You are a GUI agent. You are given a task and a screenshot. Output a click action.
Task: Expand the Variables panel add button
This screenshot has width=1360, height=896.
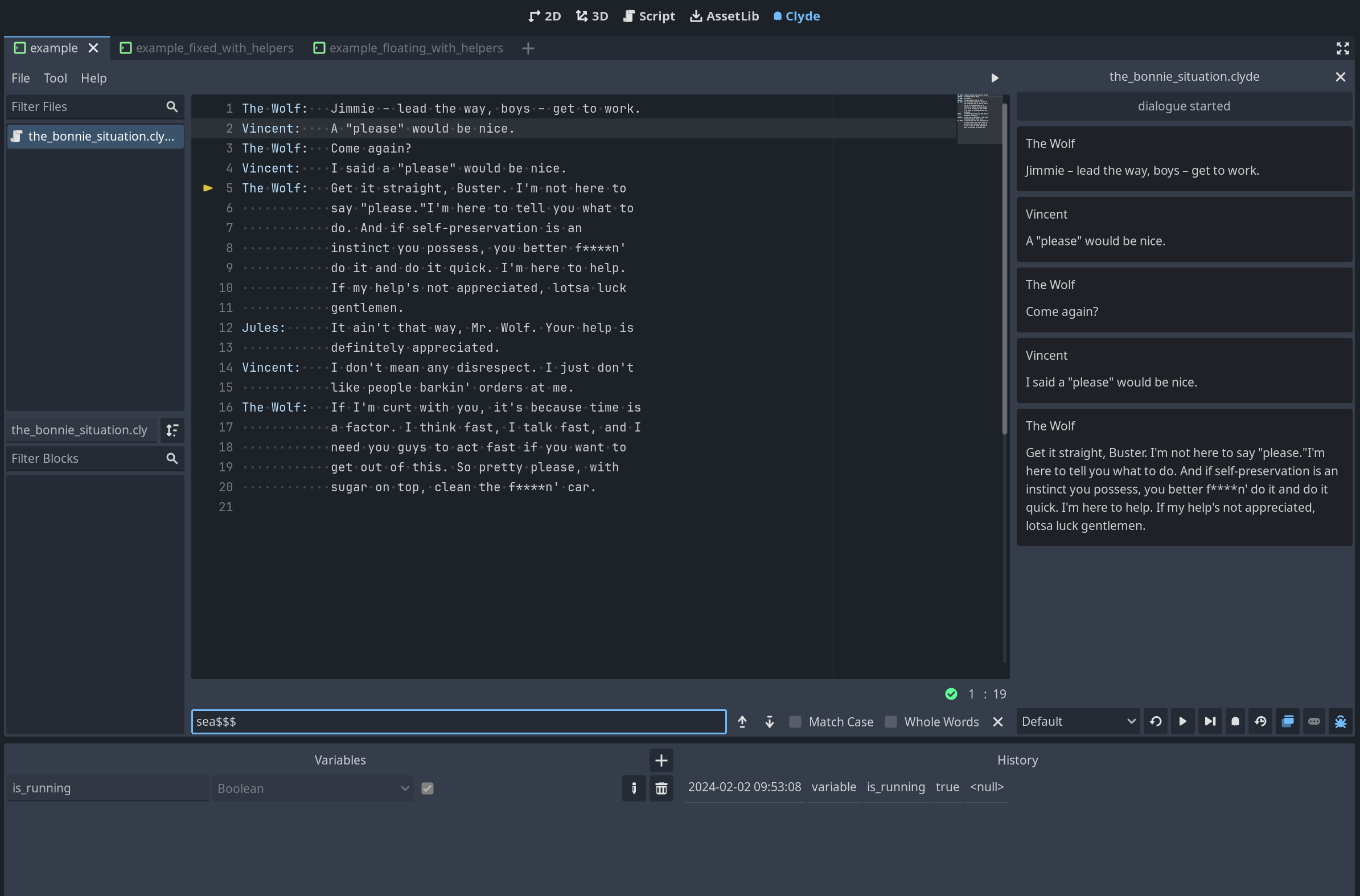[x=660, y=760]
